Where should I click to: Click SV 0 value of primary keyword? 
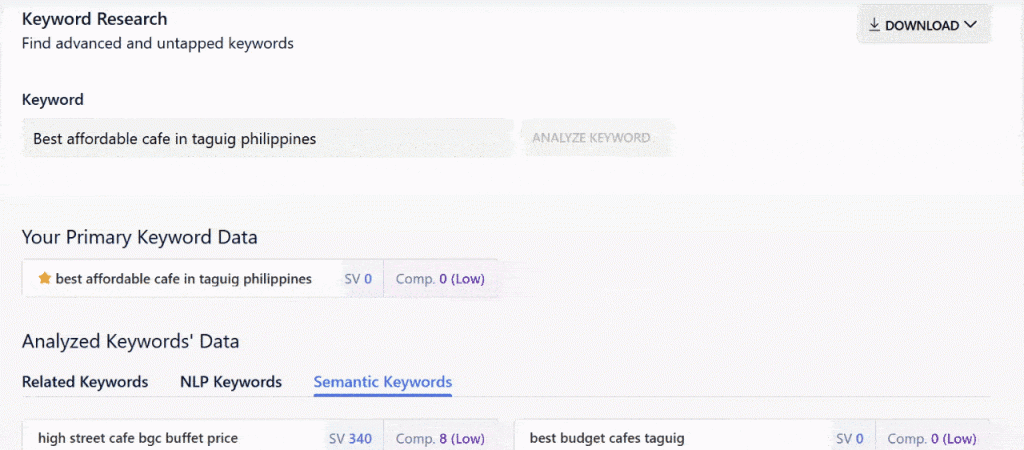(x=358, y=279)
